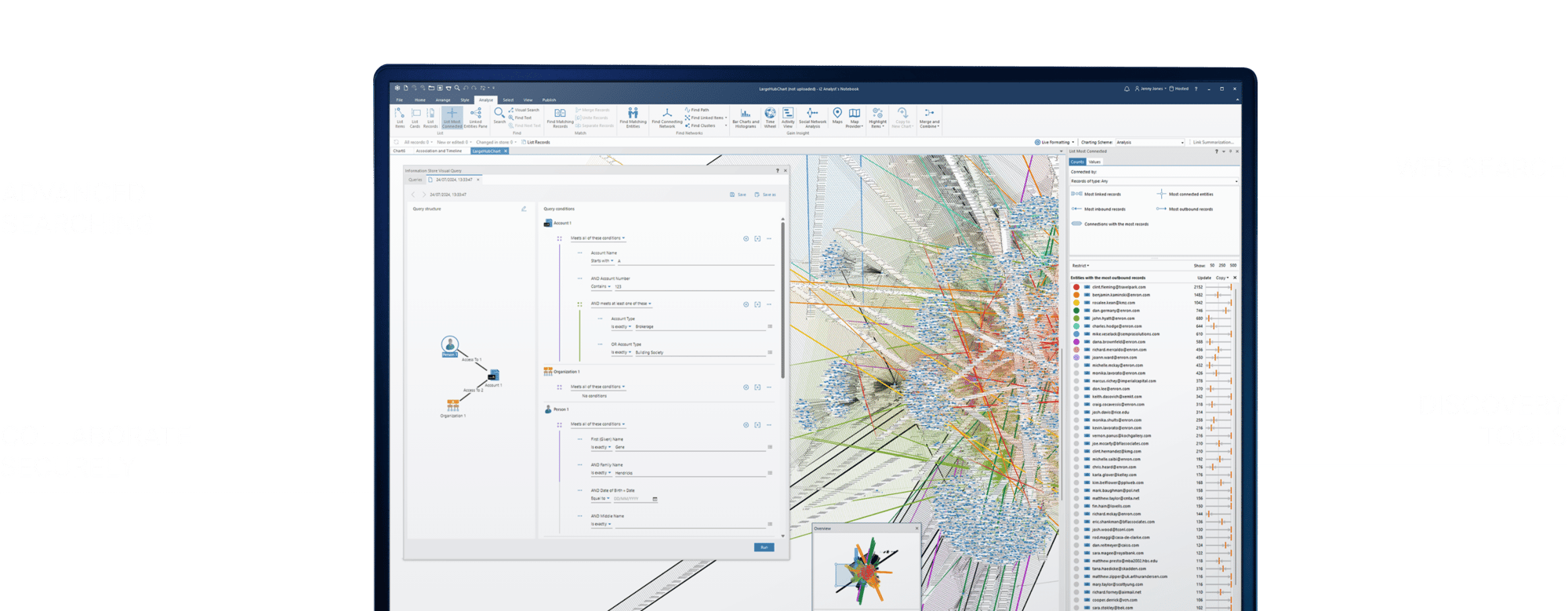Click yellow swatch for rosalee.kean@kmz.com
This screenshot has width=1568, height=611.
[x=1076, y=303]
